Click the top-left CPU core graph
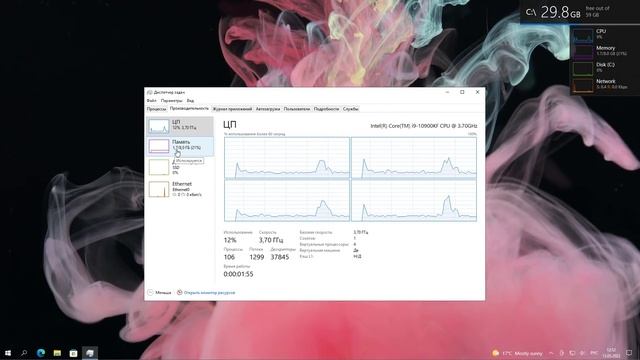This screenshot has height=360, width=640. click(287, 158)
